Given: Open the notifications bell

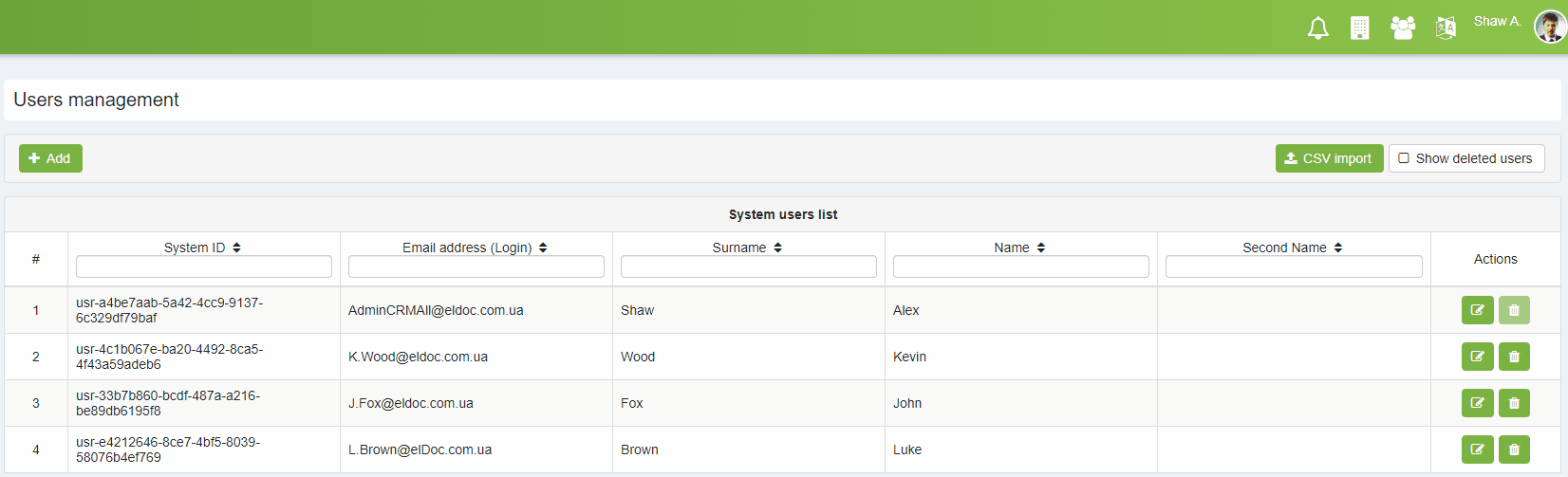Looking at the screenshot, I should [x=1317, y=28].
